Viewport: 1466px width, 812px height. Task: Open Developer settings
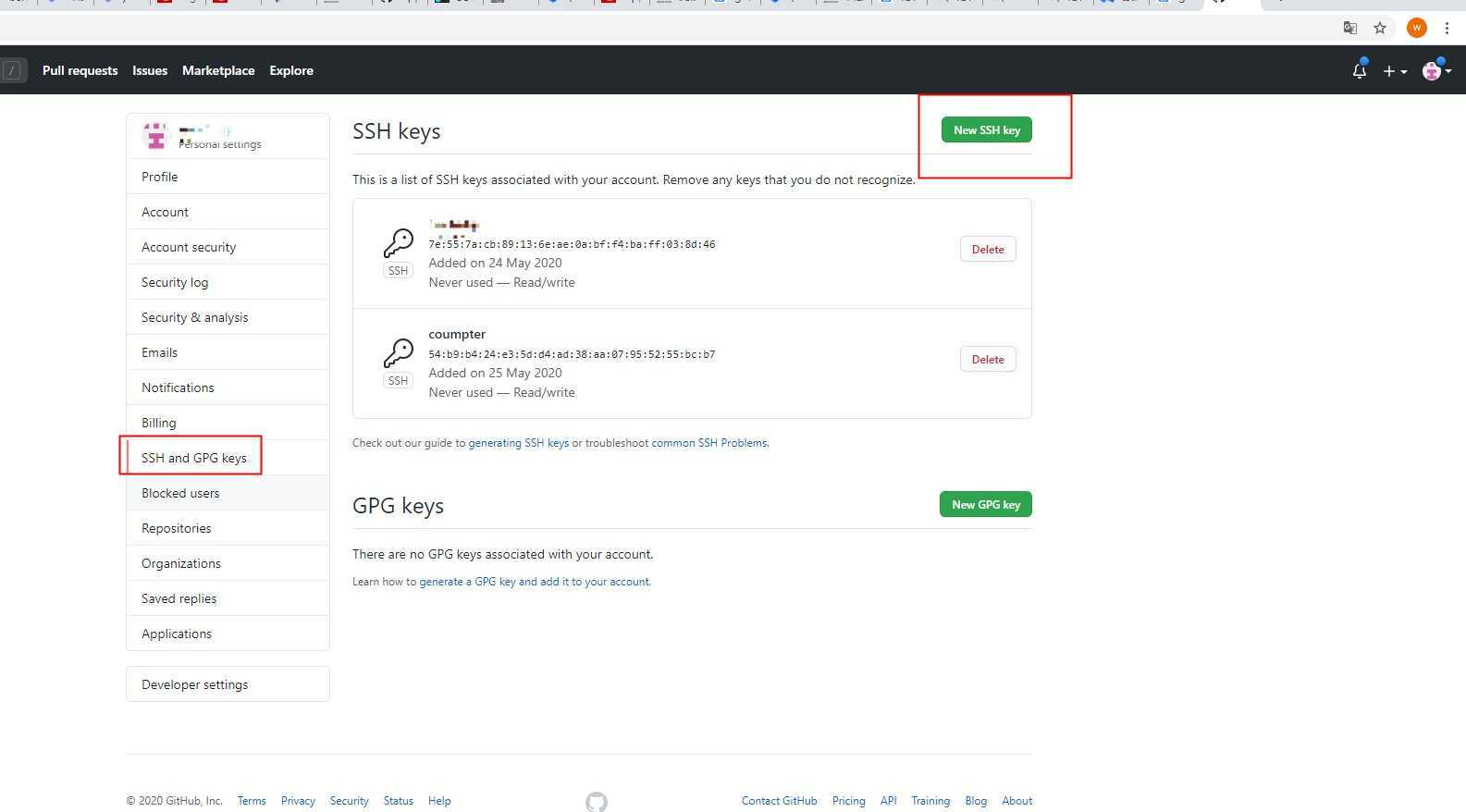(x=228, y=684)
